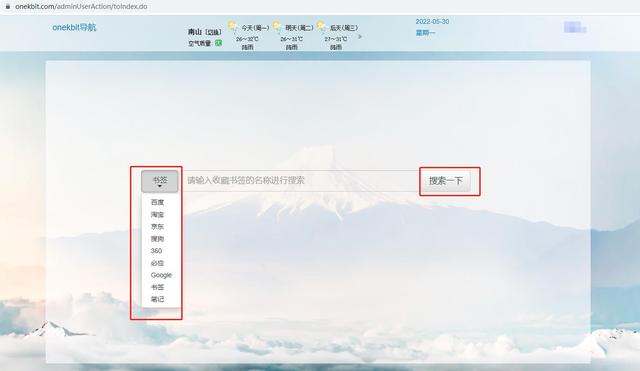The image size is (640, 371).
Task: Click the 切换 city switch link
Action: pyautogui.click(x=213, y=32)
